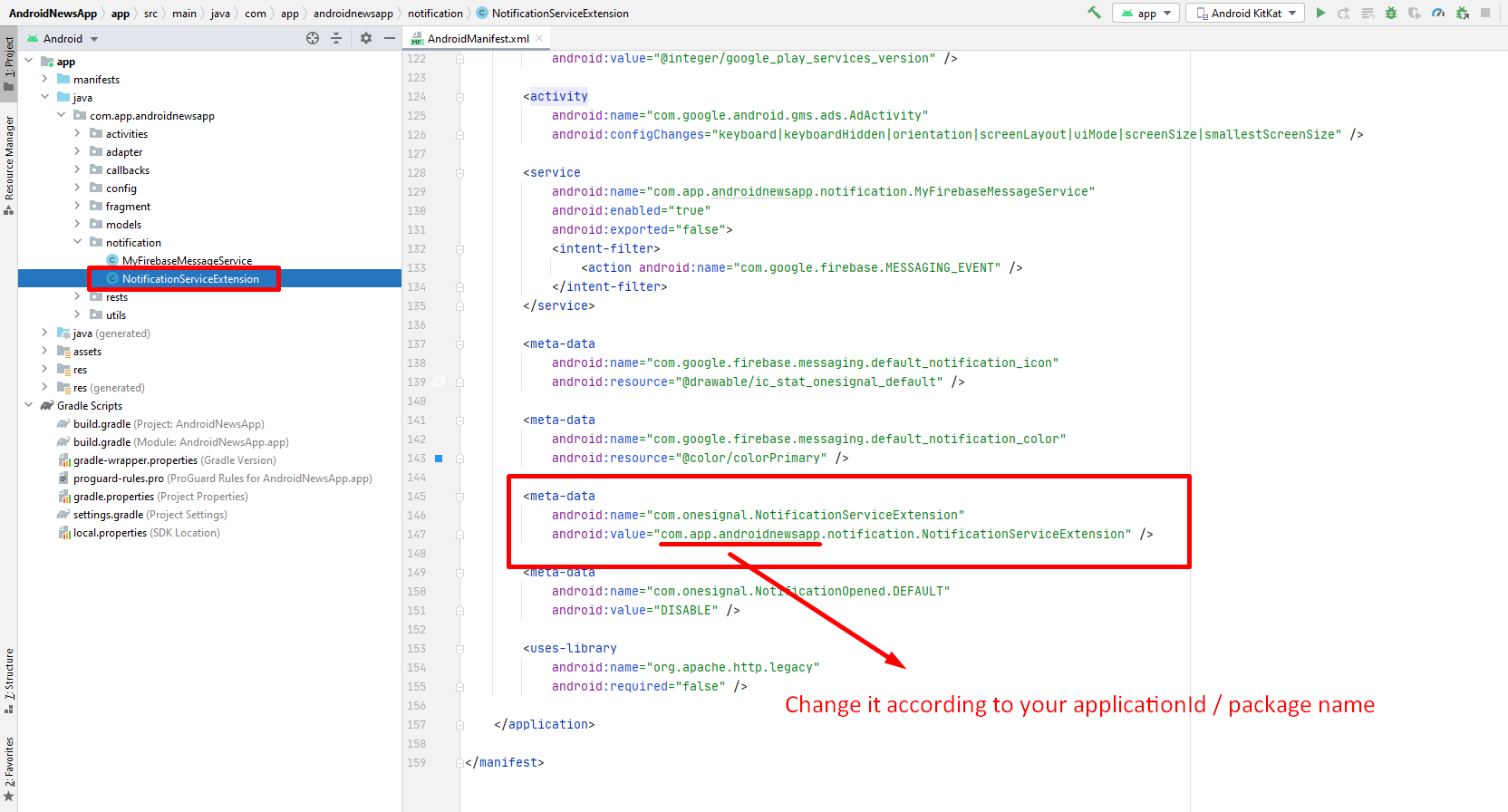This screenshot has height=812, width=1508.
Task: Open gradle-wrapper.properties file
Action: pos(174,460)
